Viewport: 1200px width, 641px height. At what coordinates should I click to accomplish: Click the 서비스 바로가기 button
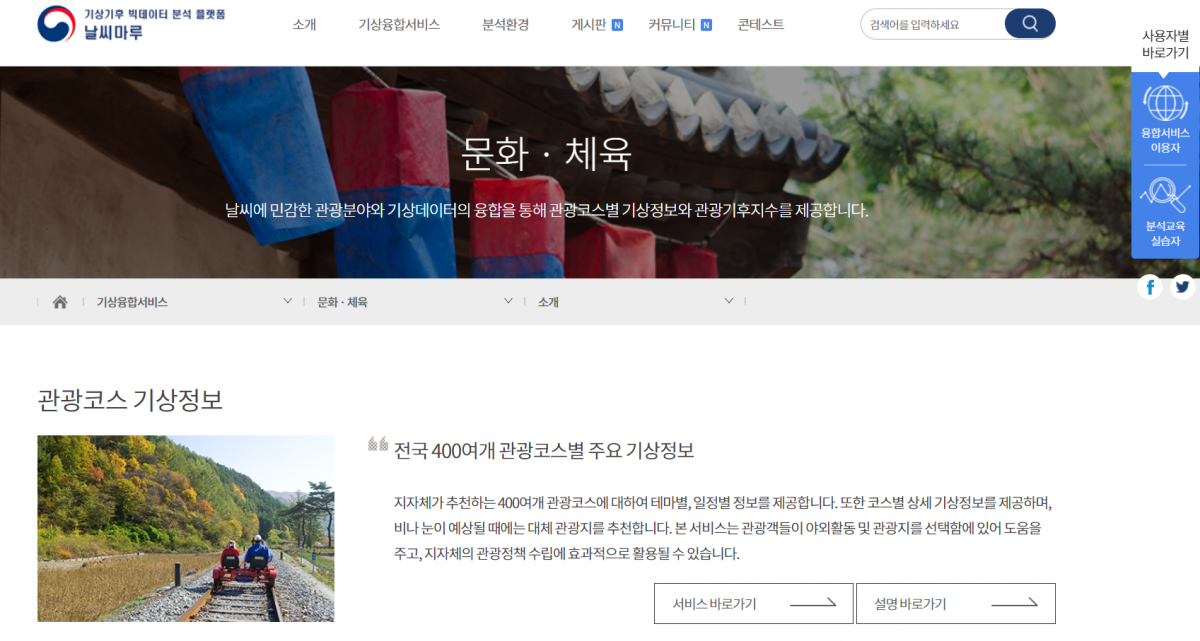pos(752,603)
